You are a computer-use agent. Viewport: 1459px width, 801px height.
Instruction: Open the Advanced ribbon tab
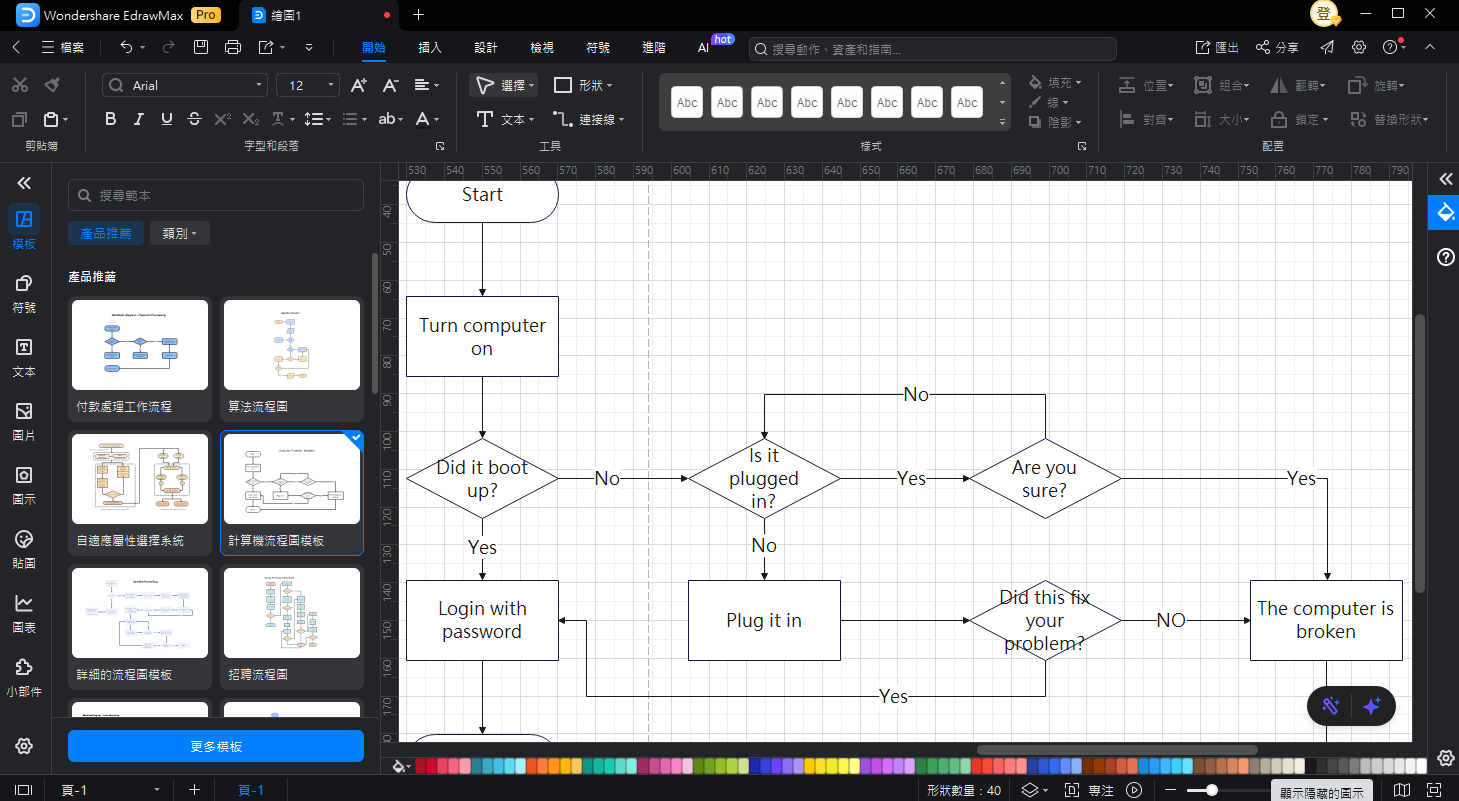[654, 47]
